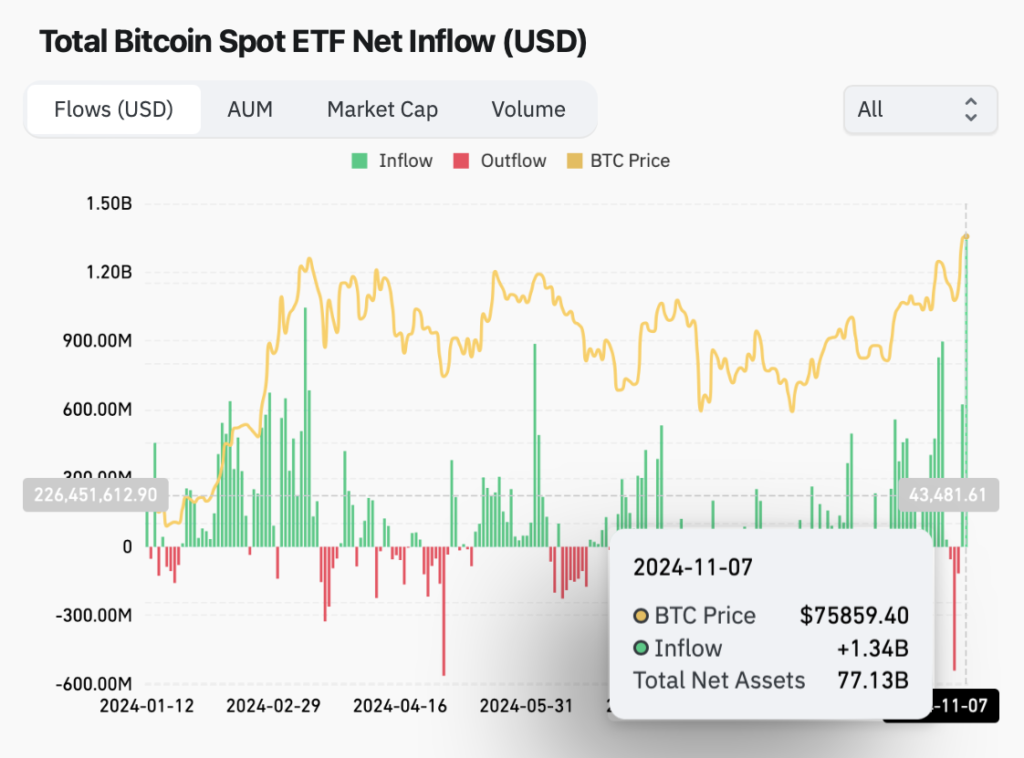Click the tallest green inflow bar at 1.34B
The image size is (1024, 758).
pyautogui.click(x=967, y=392)
